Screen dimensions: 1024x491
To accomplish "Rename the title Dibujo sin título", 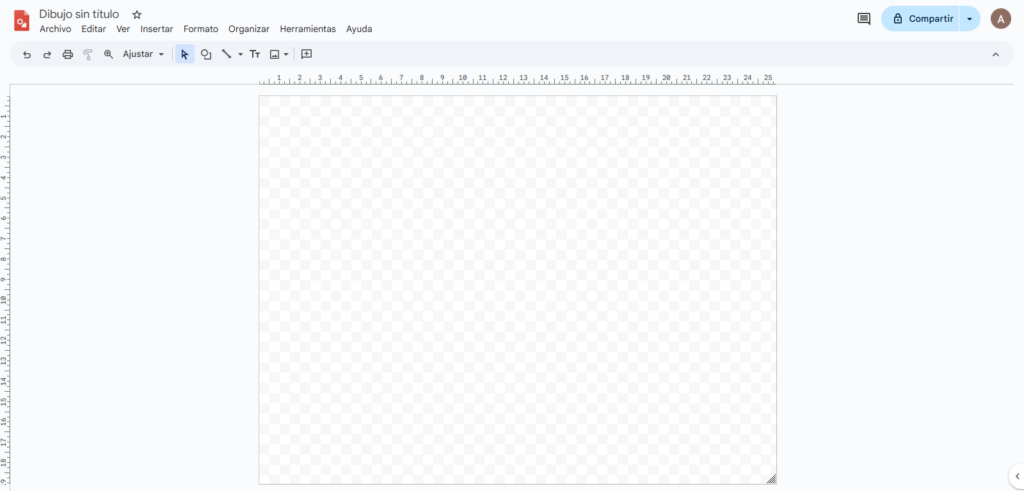I will (x=79, y=14).
